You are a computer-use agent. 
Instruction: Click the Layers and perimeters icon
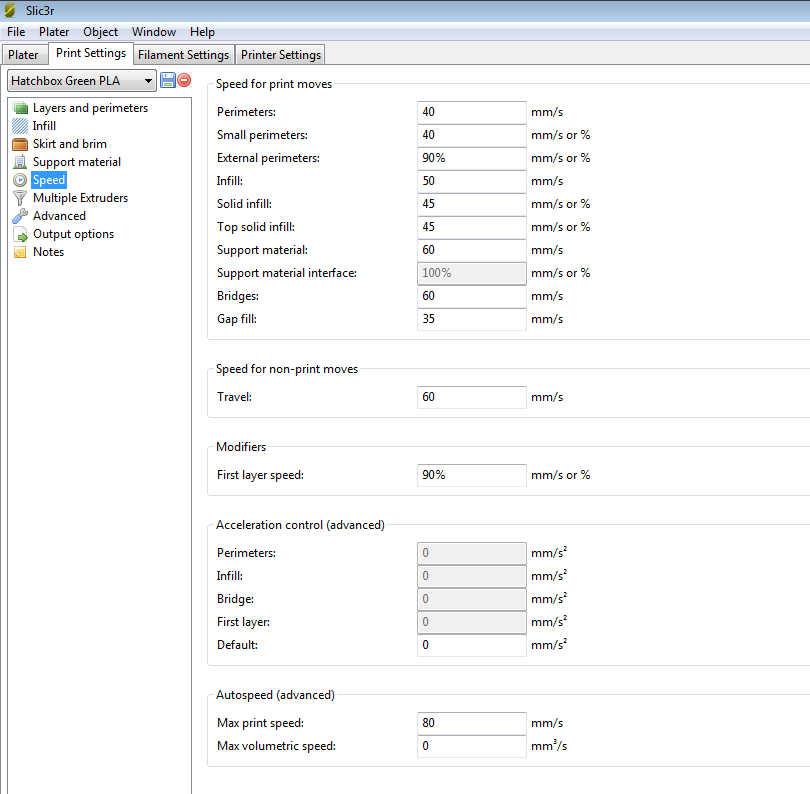point(20,108)
